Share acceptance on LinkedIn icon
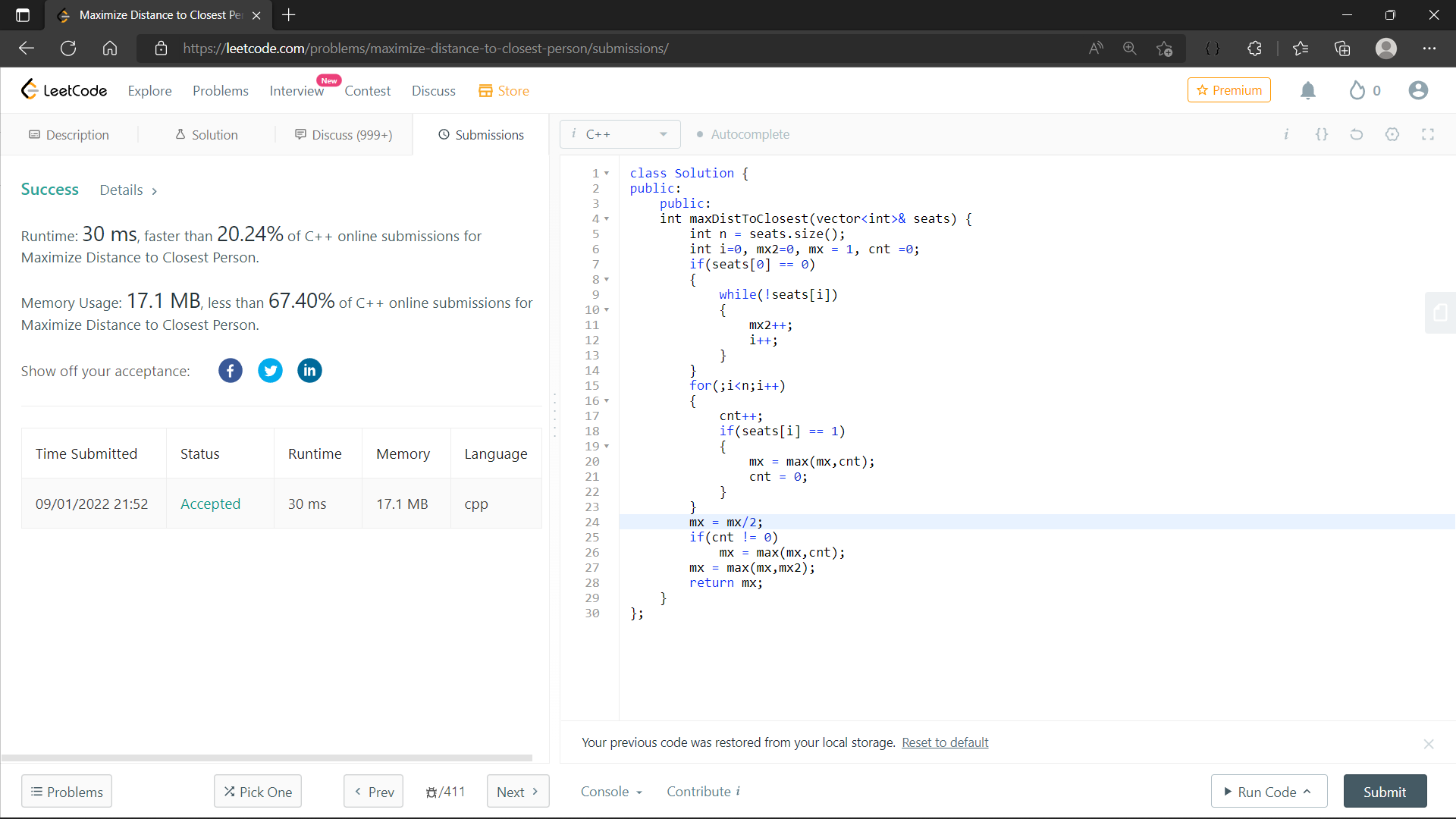The image size is (1456, 819). 309,371
